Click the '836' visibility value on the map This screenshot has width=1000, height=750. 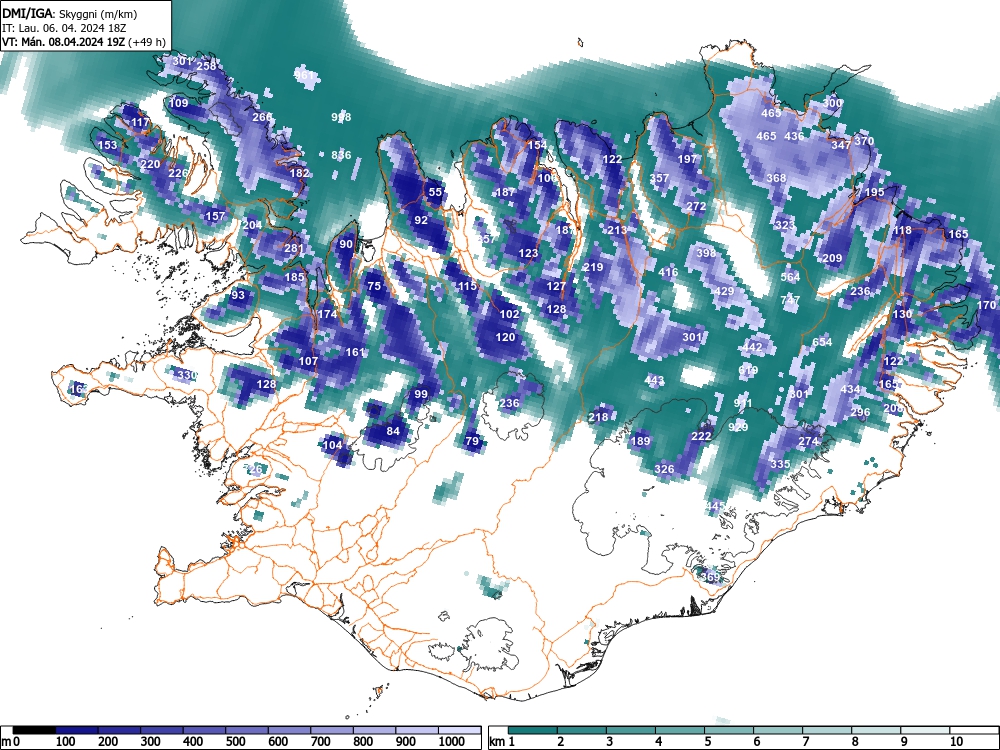pos(341,154)
